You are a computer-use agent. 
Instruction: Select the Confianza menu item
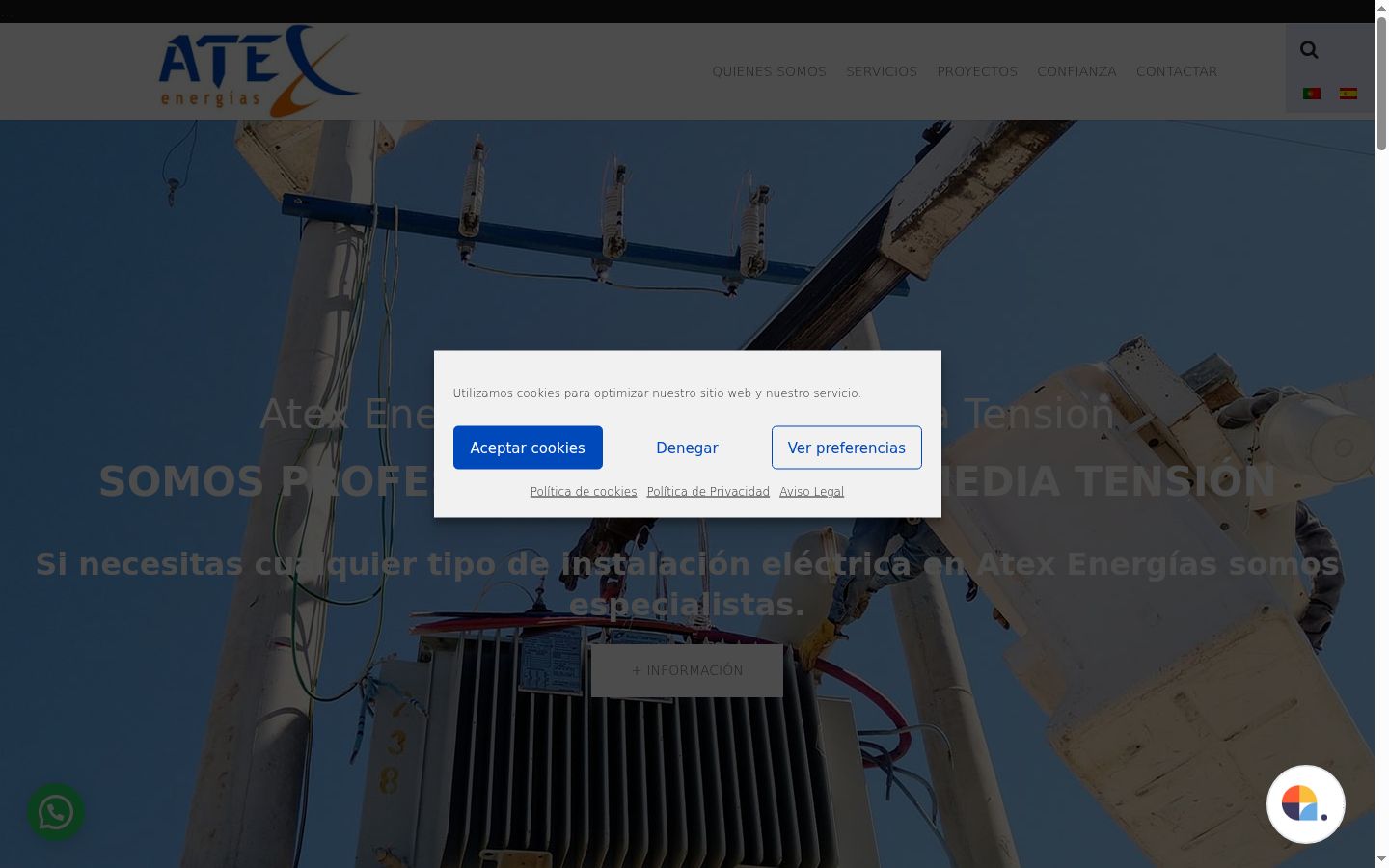click(x=1076, y=71)
